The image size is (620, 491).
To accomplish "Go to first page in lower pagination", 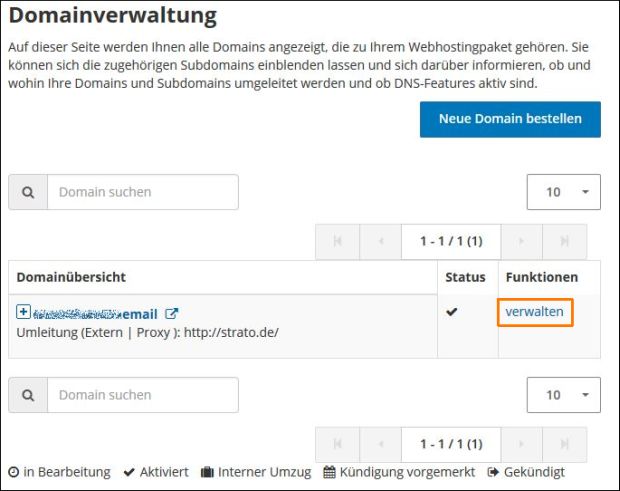I will tap(337, 444).
